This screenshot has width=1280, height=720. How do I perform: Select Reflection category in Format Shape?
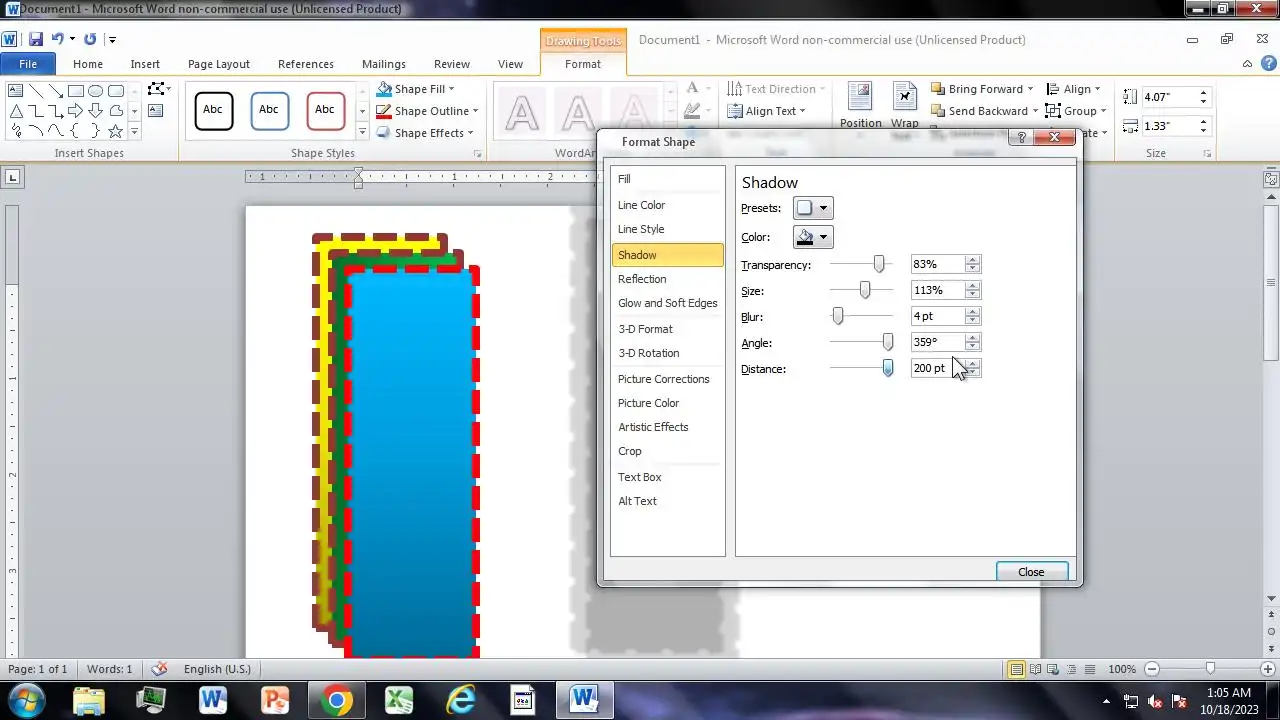click(668, 279)
